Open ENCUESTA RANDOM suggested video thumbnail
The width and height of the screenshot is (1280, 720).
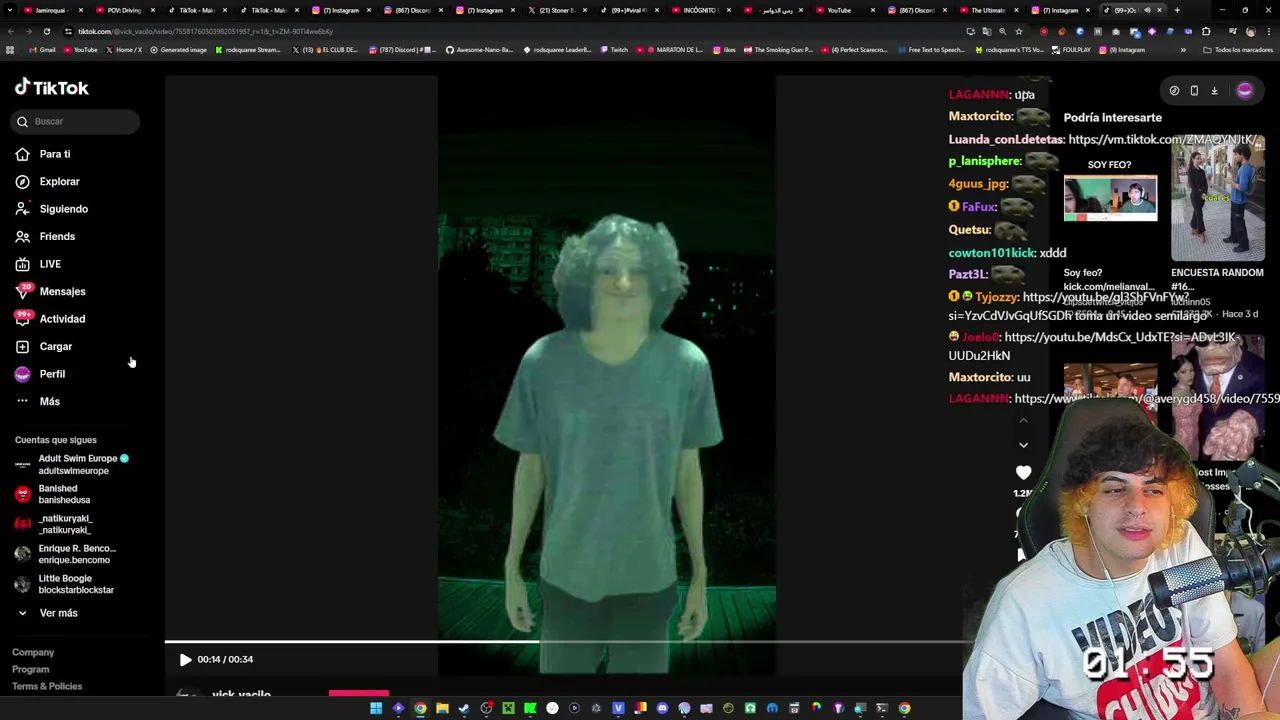tap(1218, 199)
